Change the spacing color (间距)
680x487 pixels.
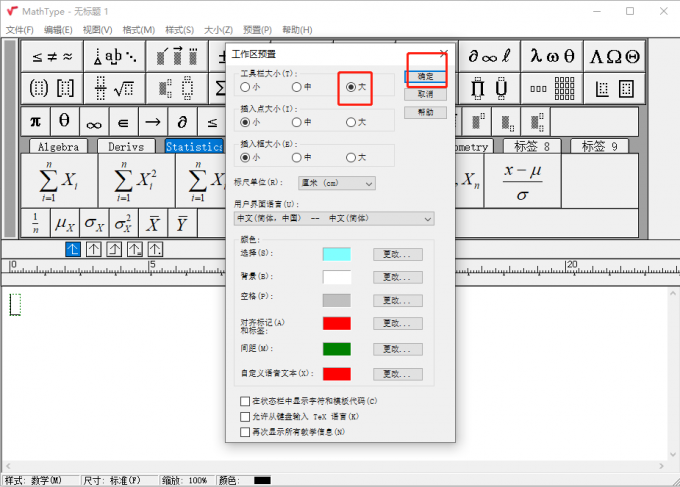(398, 349)
